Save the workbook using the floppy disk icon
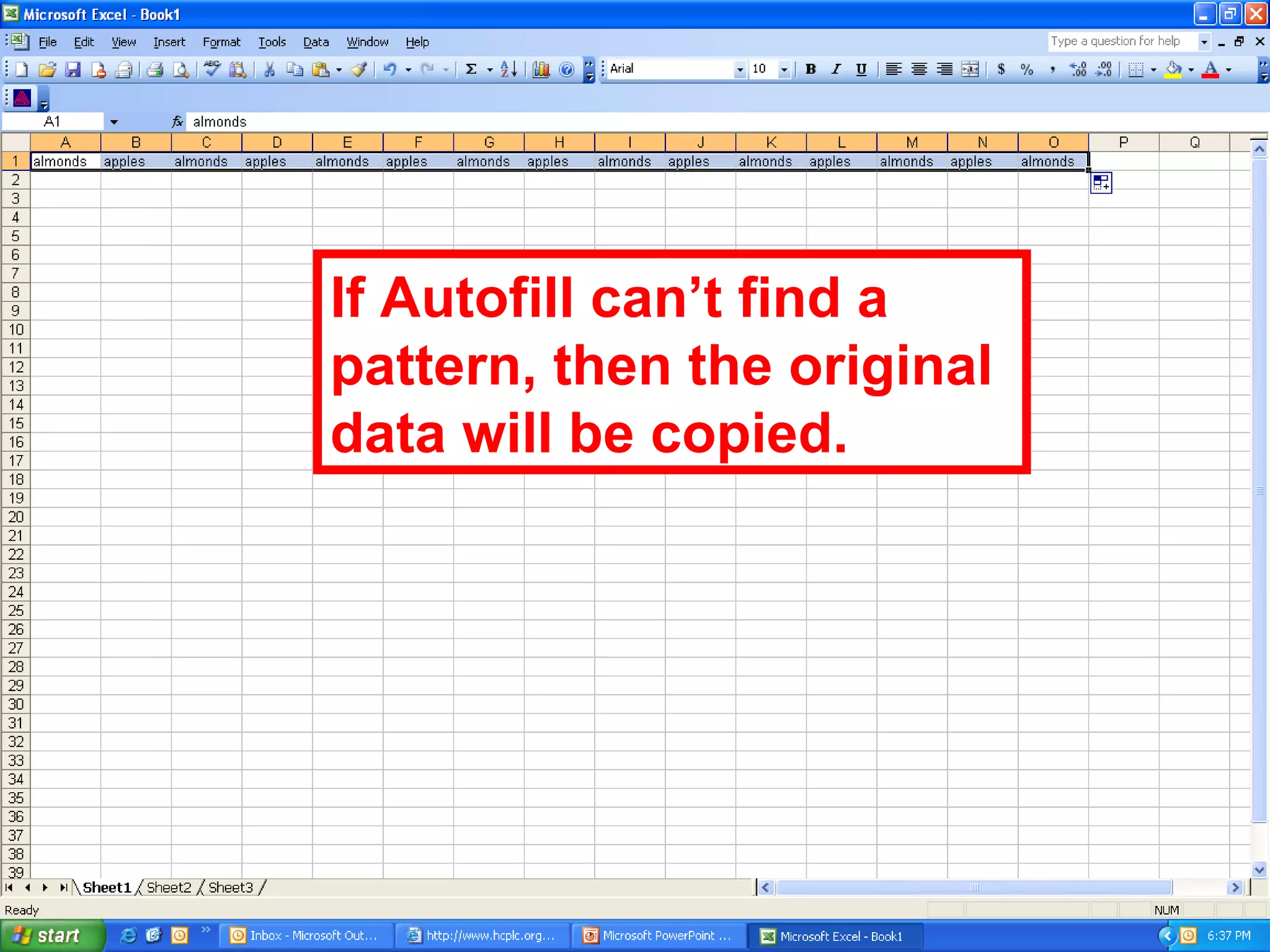Screen dimensions: 1270x952 tap(73, 69)
